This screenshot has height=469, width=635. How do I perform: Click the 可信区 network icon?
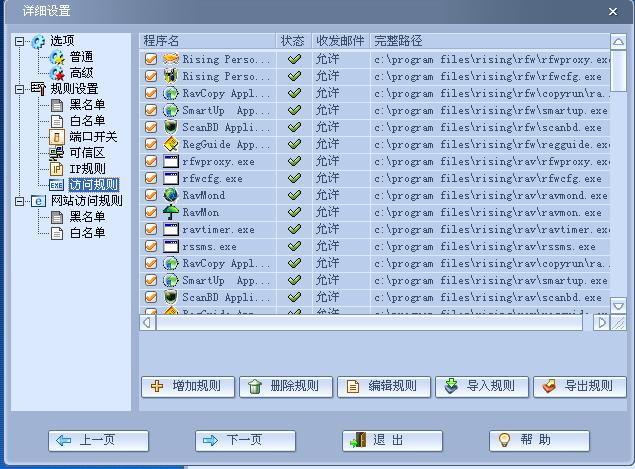pyautogui.click(x=57, y=153)
